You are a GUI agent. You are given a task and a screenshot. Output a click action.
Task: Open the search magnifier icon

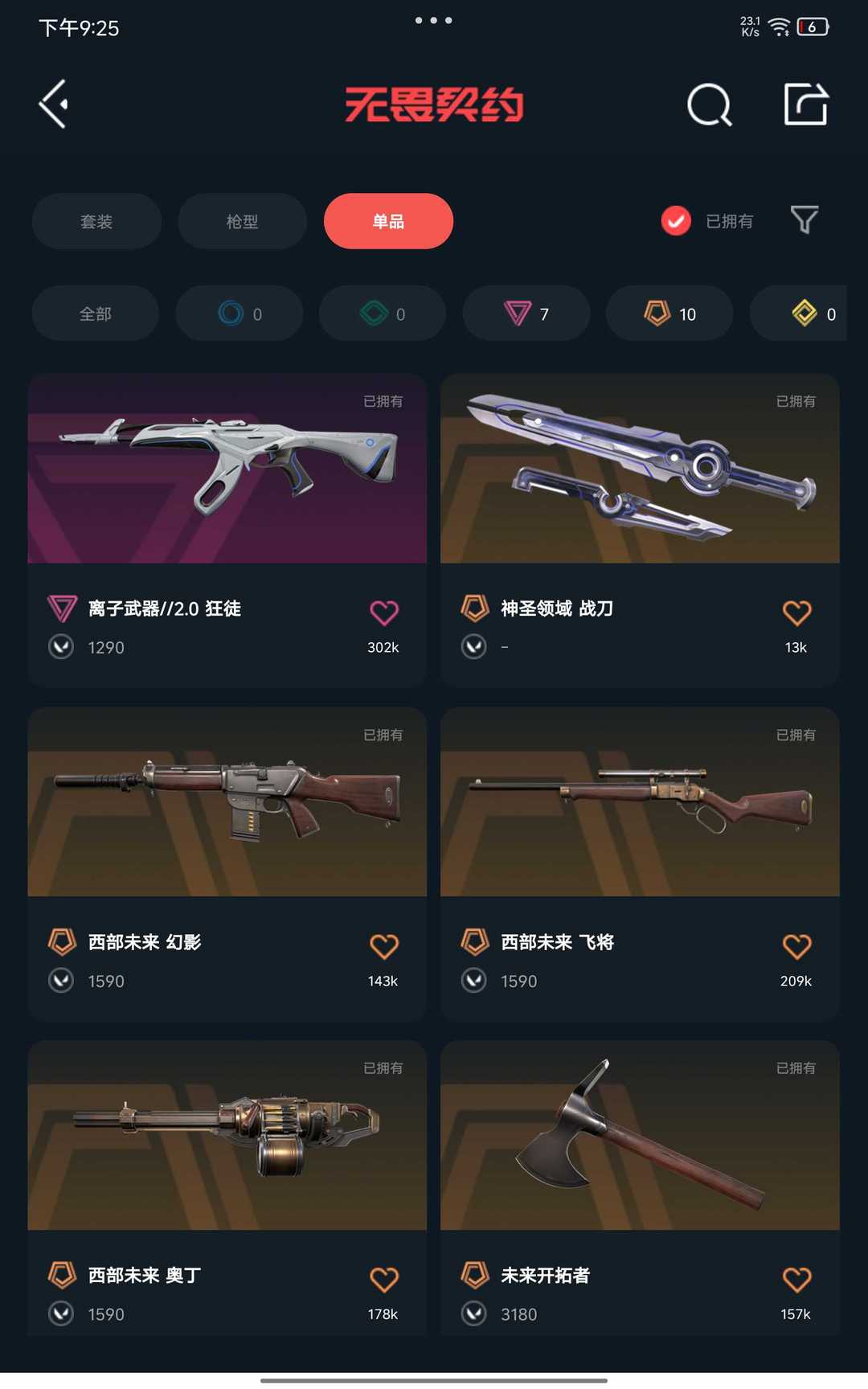[710, 104]
